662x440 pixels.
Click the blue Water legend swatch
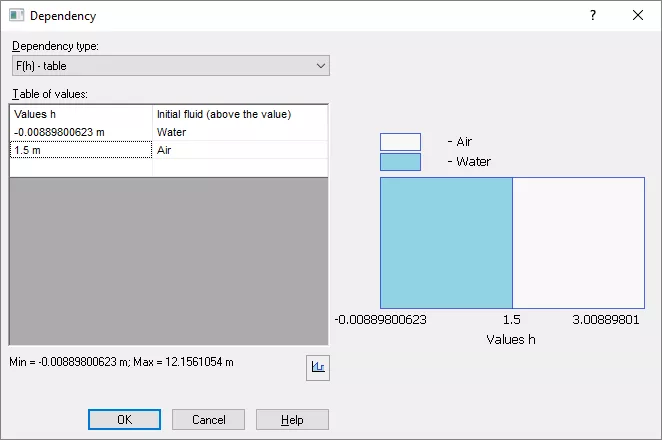400,161
